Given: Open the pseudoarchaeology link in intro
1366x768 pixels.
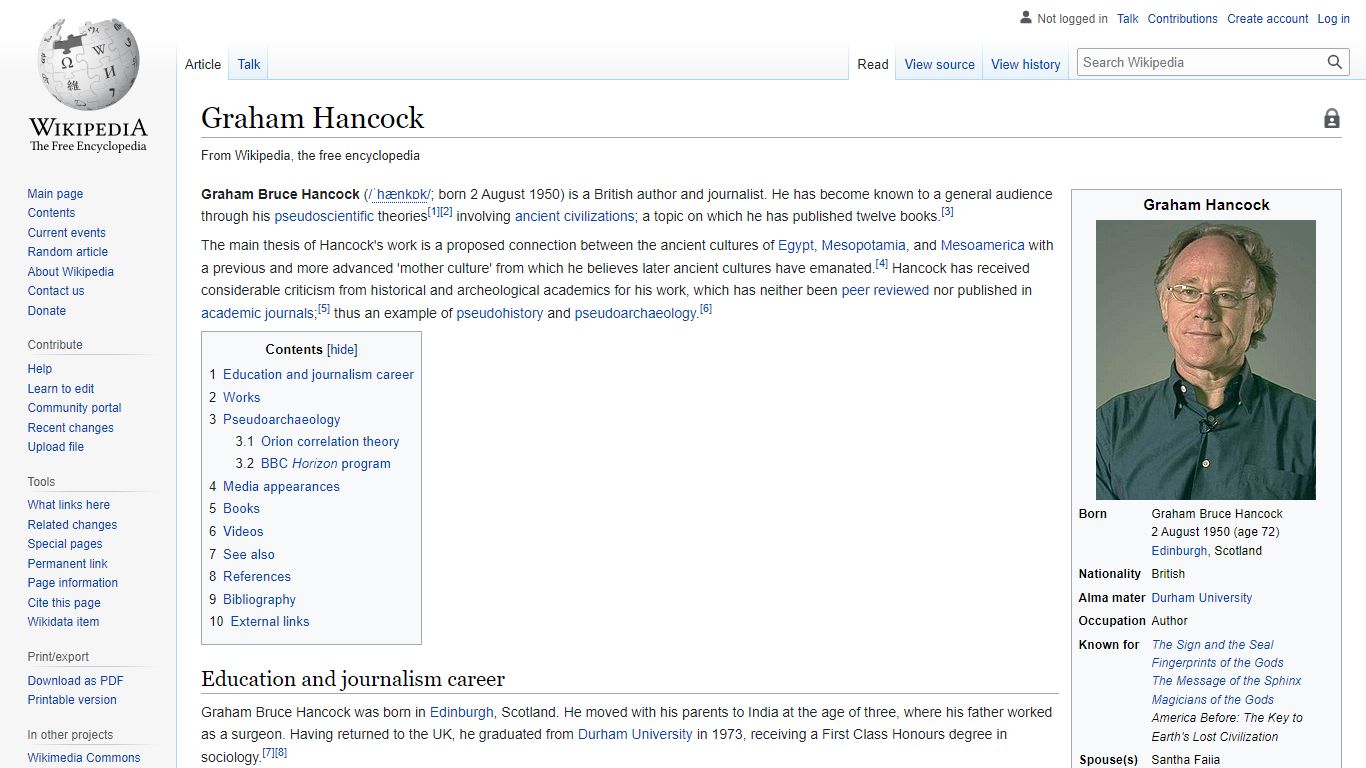Looking at the screenshot, I should pyautogui.click(x=636, y=313).
